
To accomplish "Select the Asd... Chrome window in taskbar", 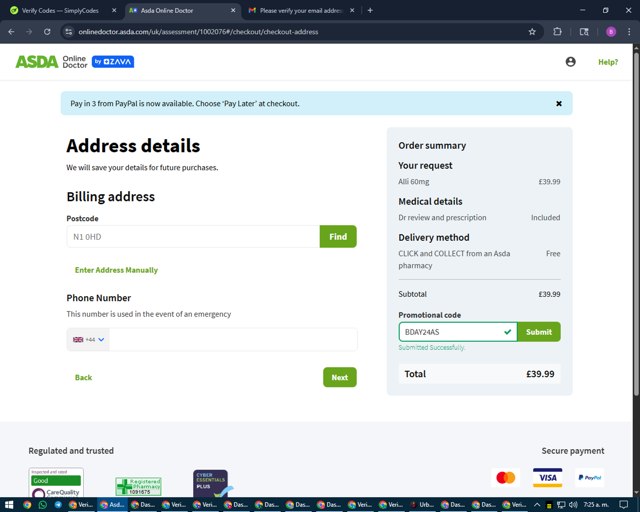I will (x=112, y=505).
